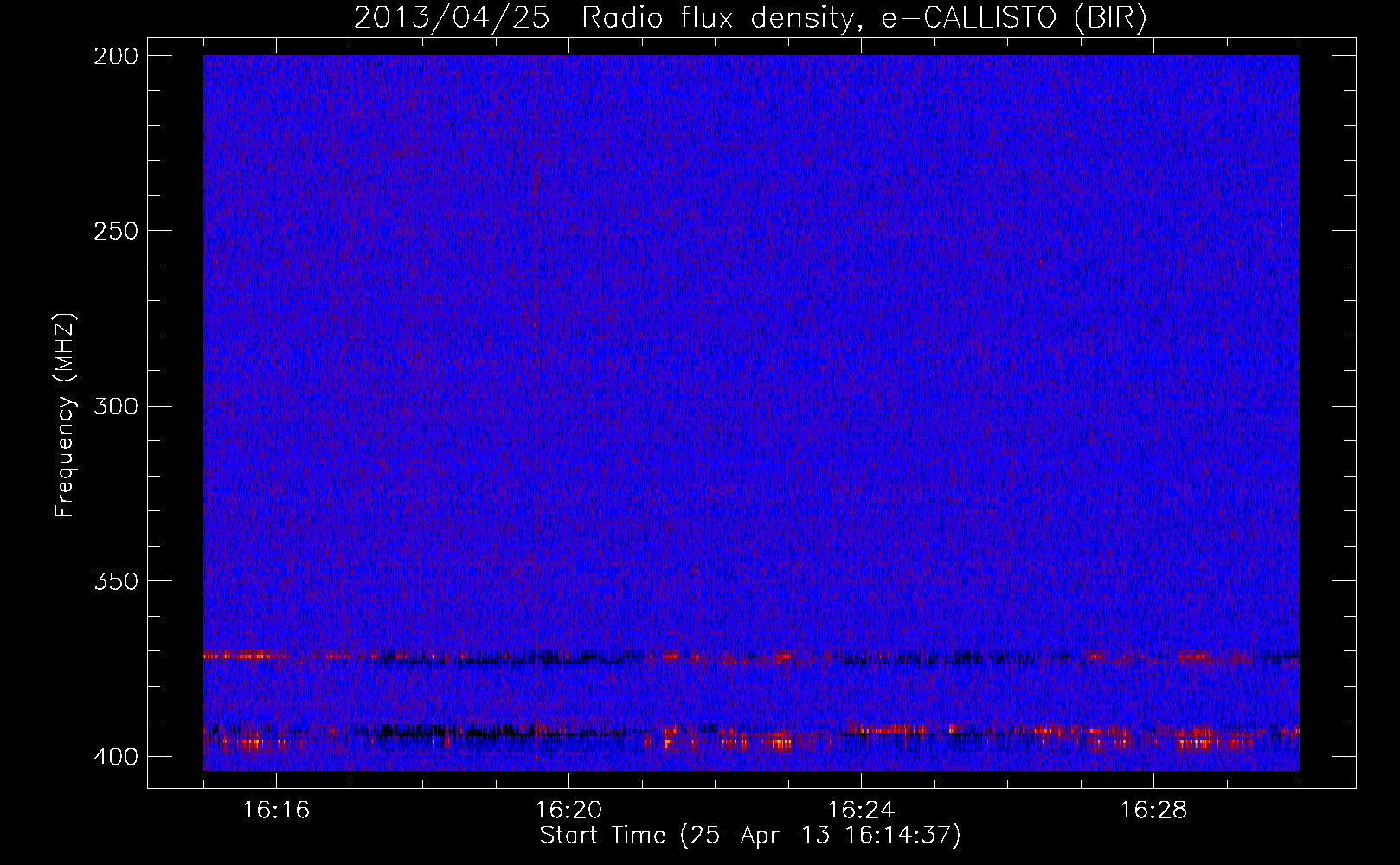Click the 400 frequency tick label

pyautogui.click(x=115, y=757)
